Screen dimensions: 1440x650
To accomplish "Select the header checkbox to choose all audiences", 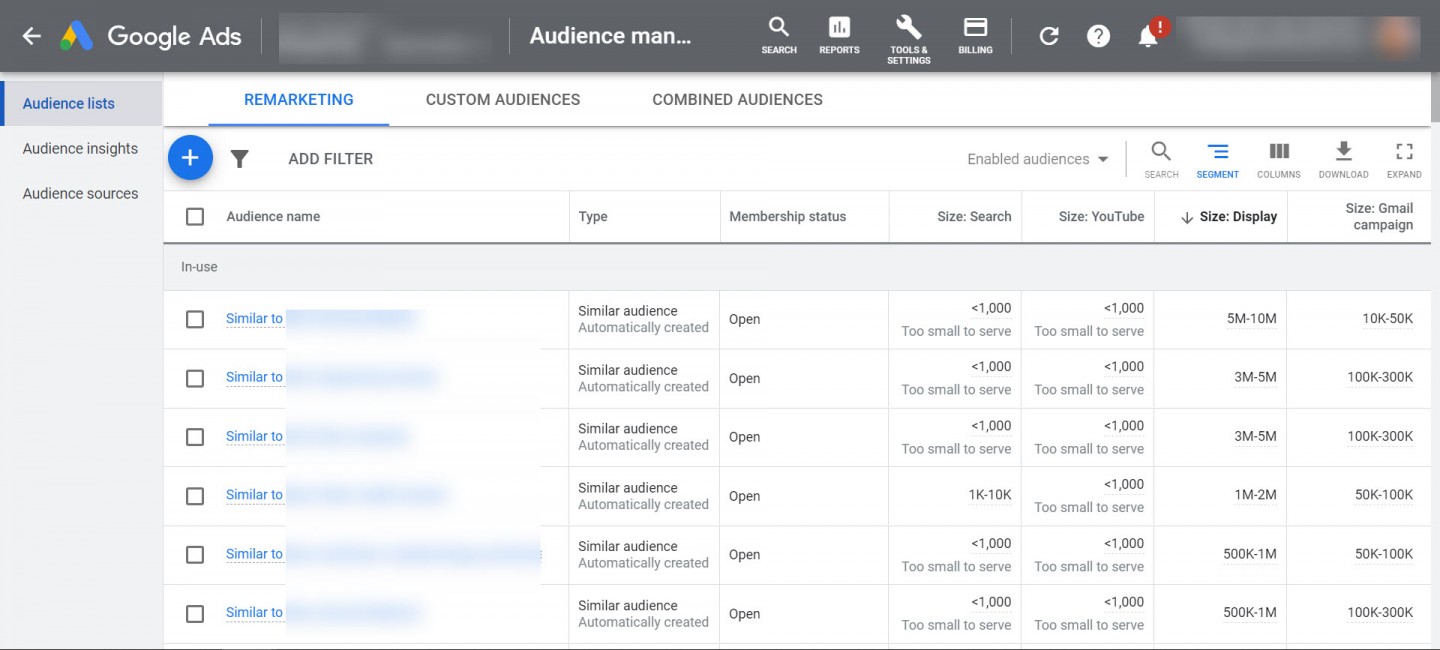I will (195, 216).
